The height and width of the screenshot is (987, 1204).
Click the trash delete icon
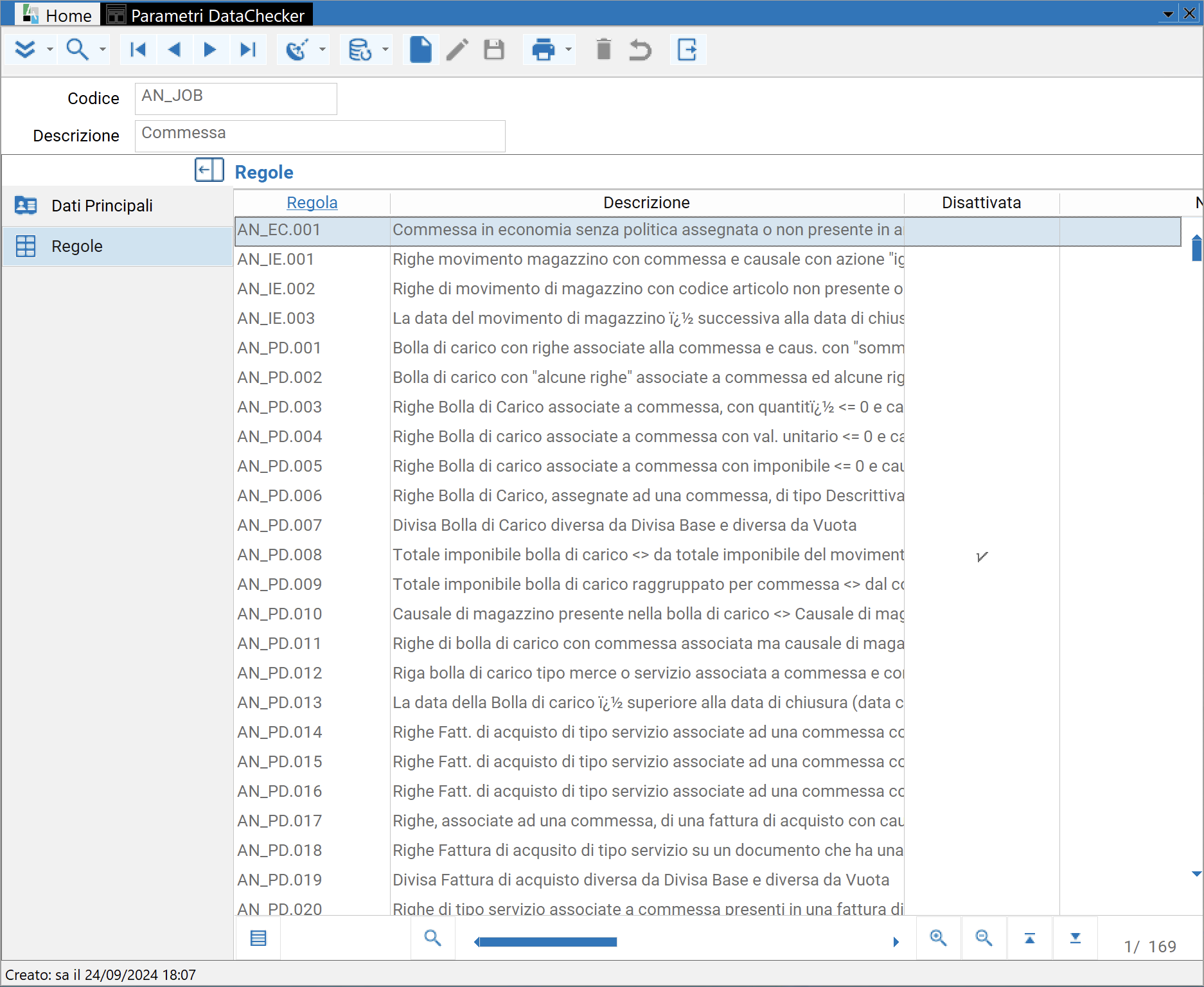(604, 49)
